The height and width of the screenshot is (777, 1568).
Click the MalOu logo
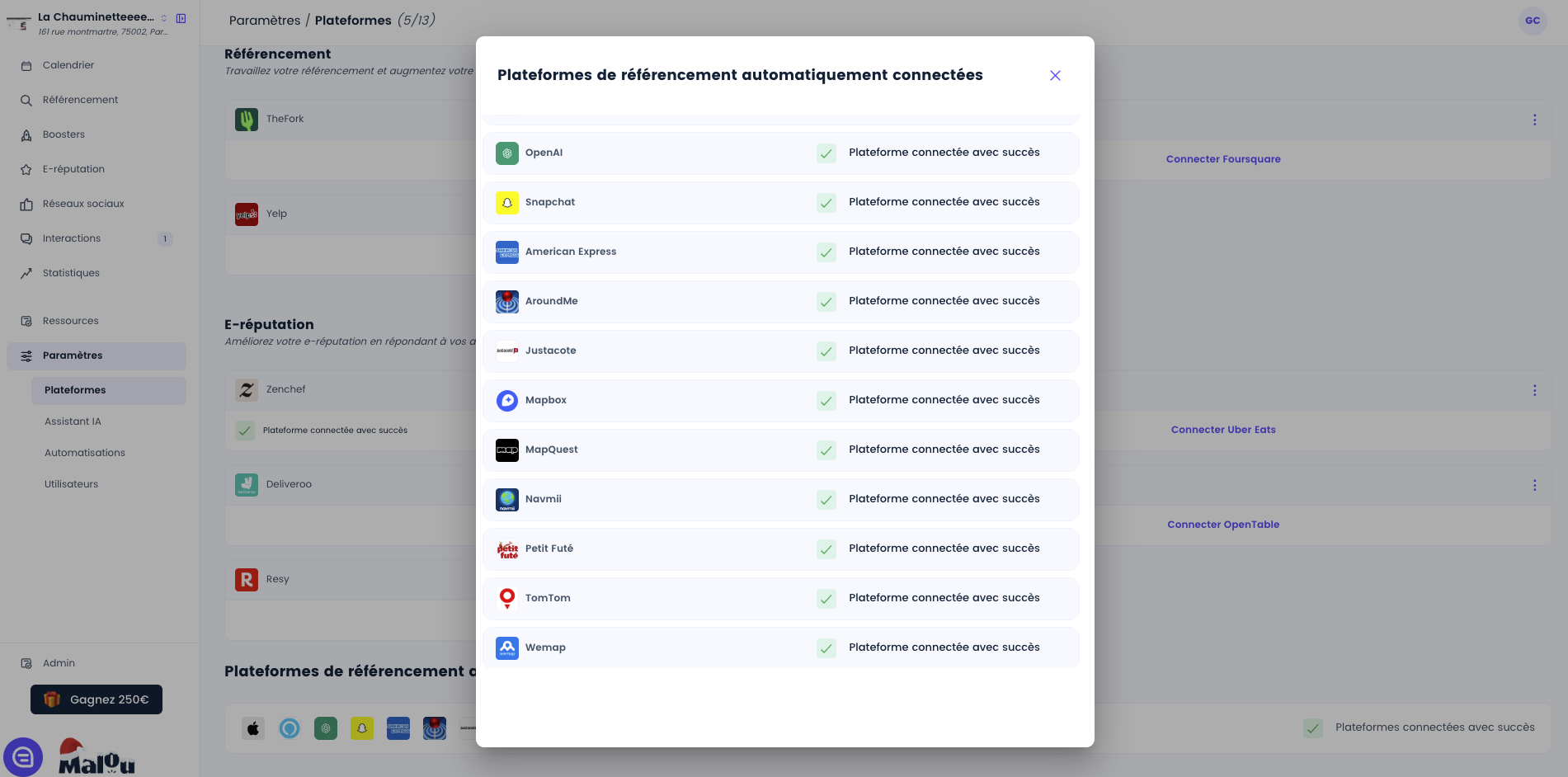[97, 756]
